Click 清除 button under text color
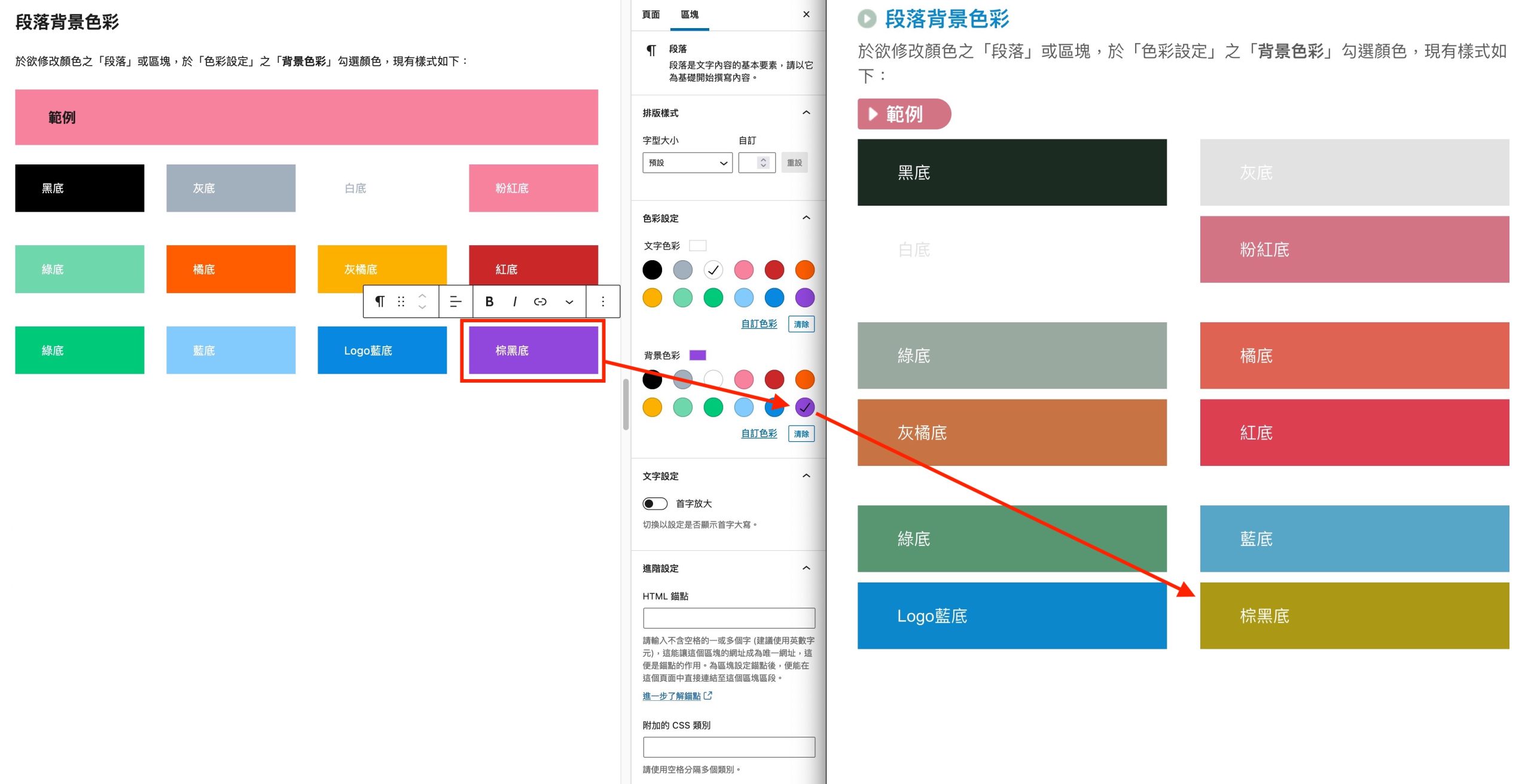This screenshot has width=1531, height=784. [801, 324]
